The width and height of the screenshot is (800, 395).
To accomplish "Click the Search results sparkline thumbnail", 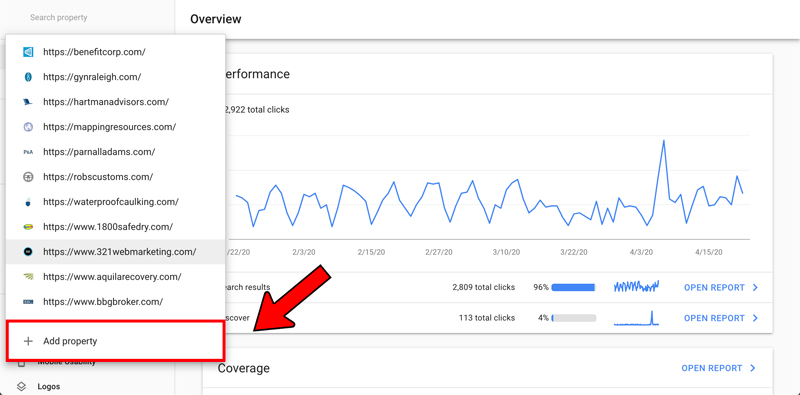I will click(x=636, y=286).
